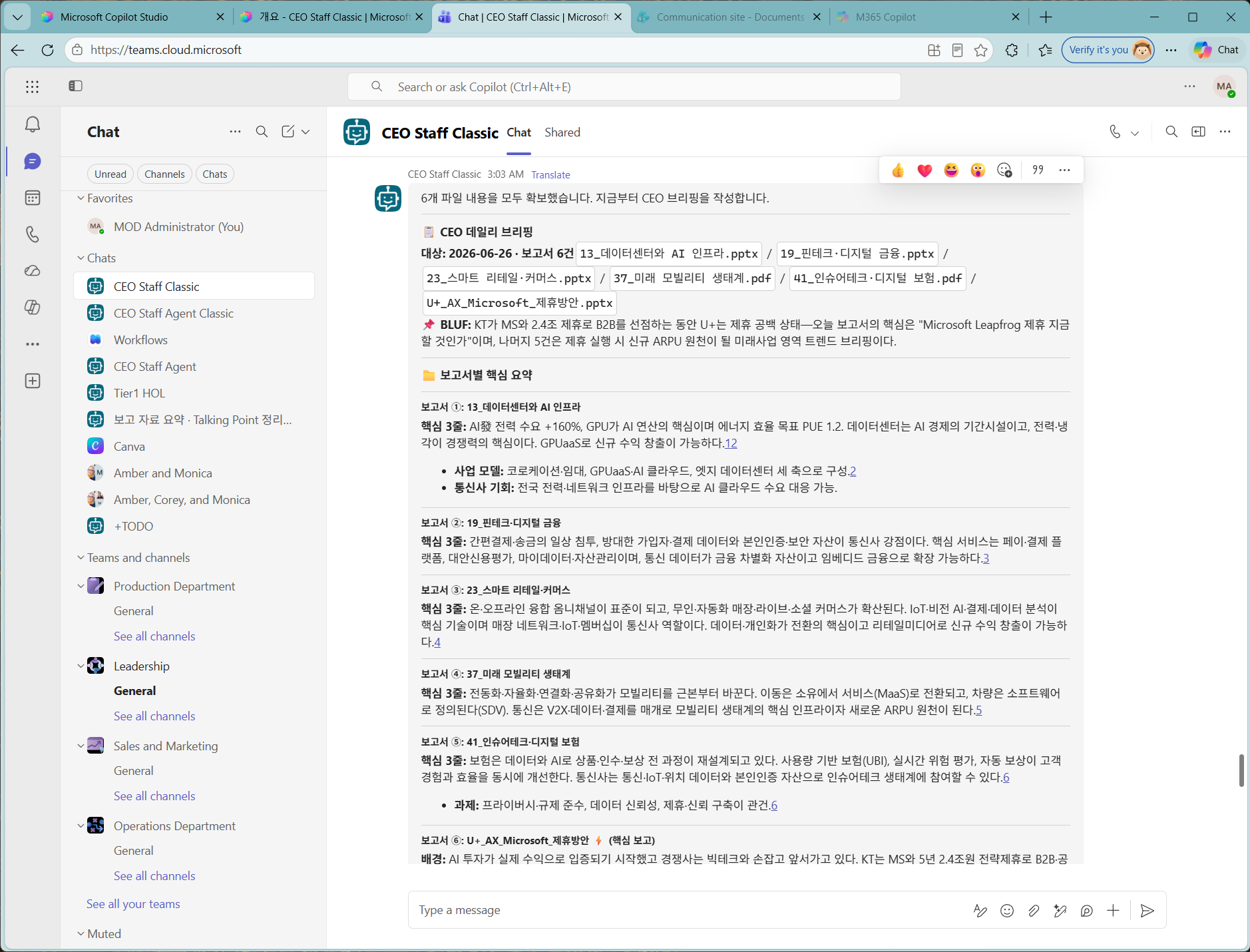Collapse the Operations Department team
Screen dimensions: 1250x952
coord(81,826)
